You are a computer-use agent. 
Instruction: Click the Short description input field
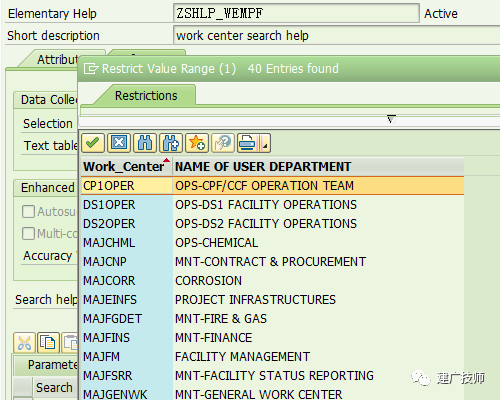point(337,35)
